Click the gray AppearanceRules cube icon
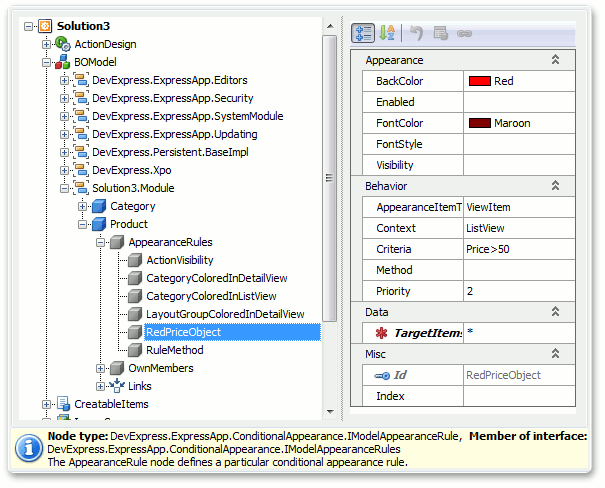Viewport: 605px width, 488px height. click(117, 242)
